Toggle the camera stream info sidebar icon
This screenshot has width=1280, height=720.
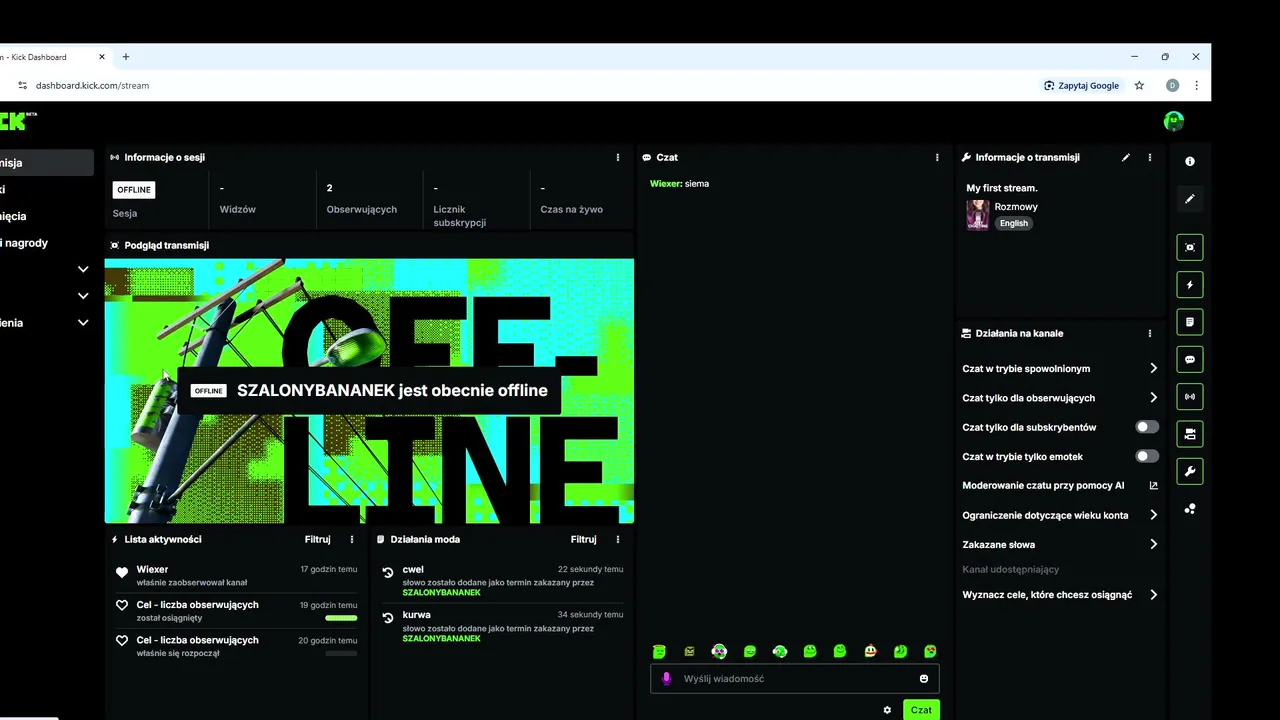click(x=1190, y=434)
